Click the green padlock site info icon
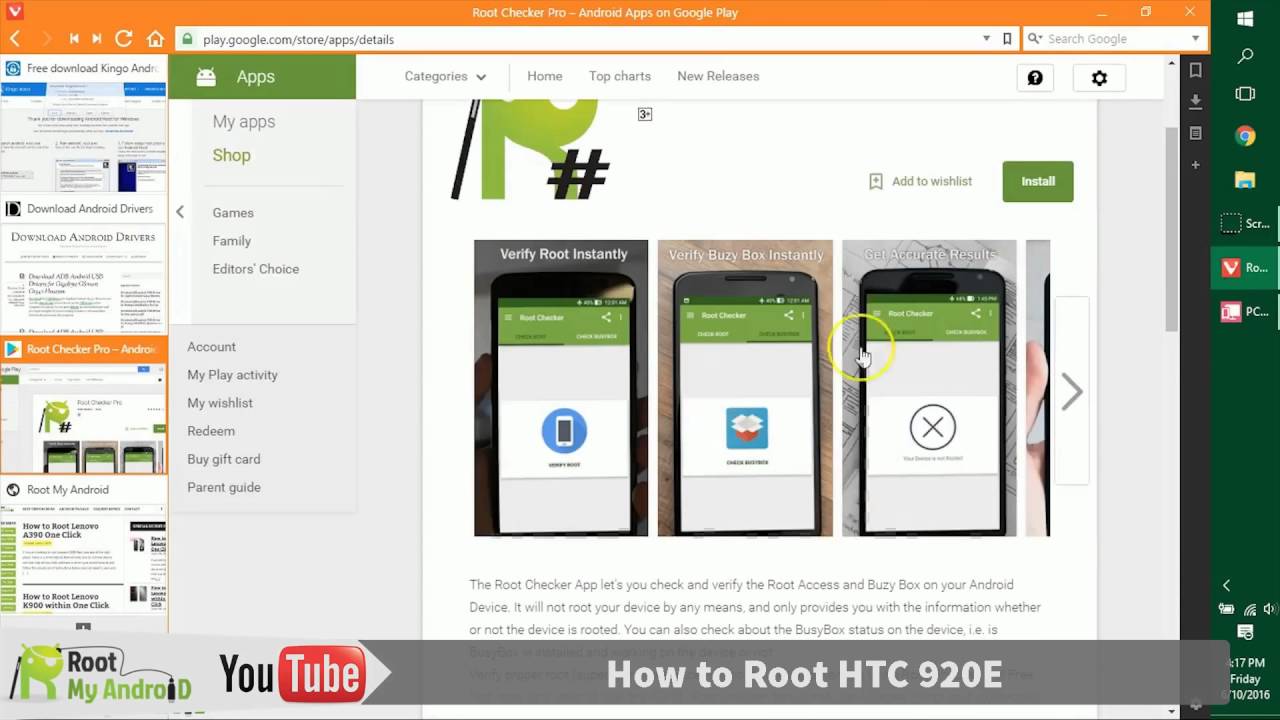The height and width of the screenshot is (720, 1280). [x=186, y=39]
